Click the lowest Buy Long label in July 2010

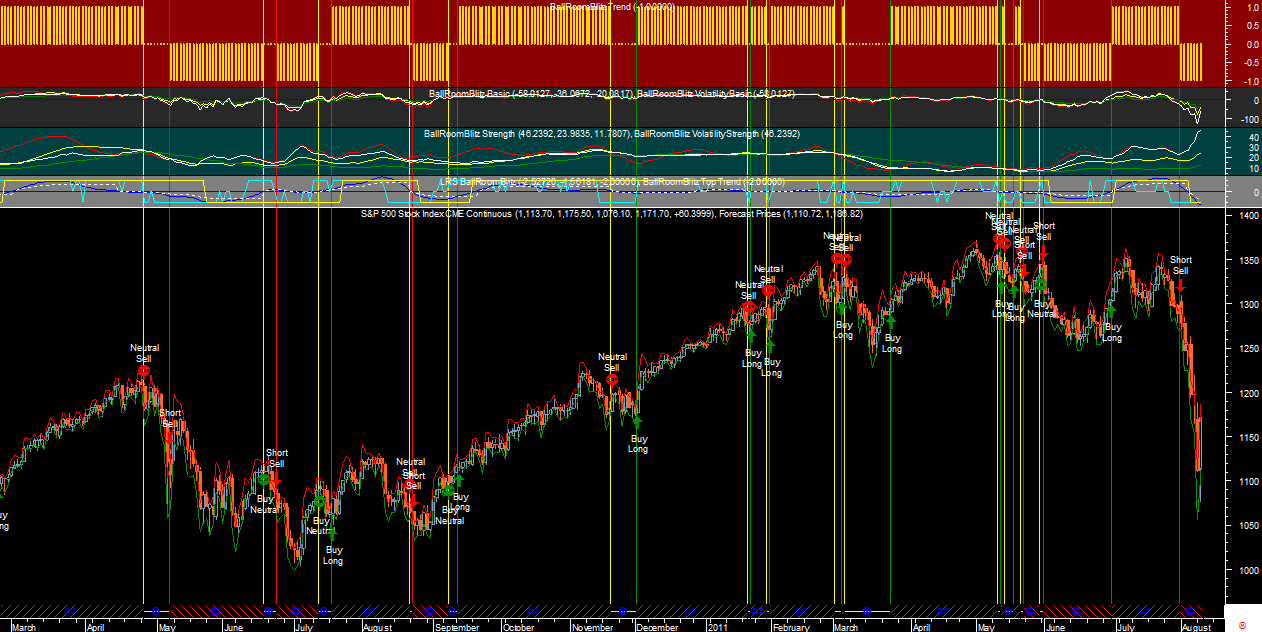pyautogui.click(x=333, y=556)
